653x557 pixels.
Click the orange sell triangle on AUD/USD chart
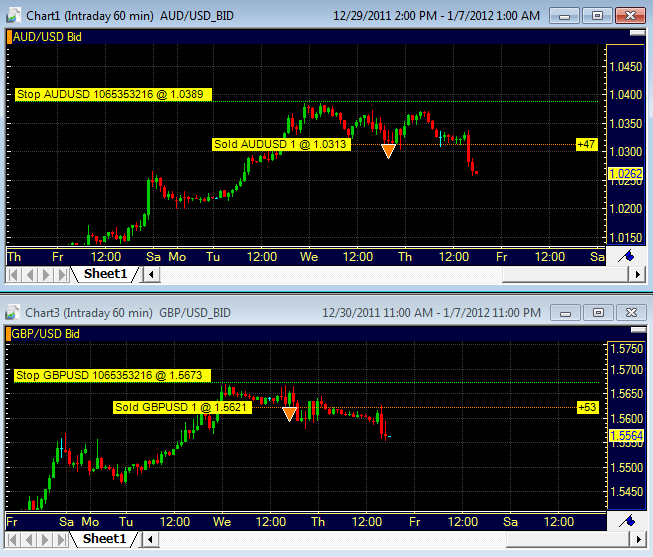point(388,151)
